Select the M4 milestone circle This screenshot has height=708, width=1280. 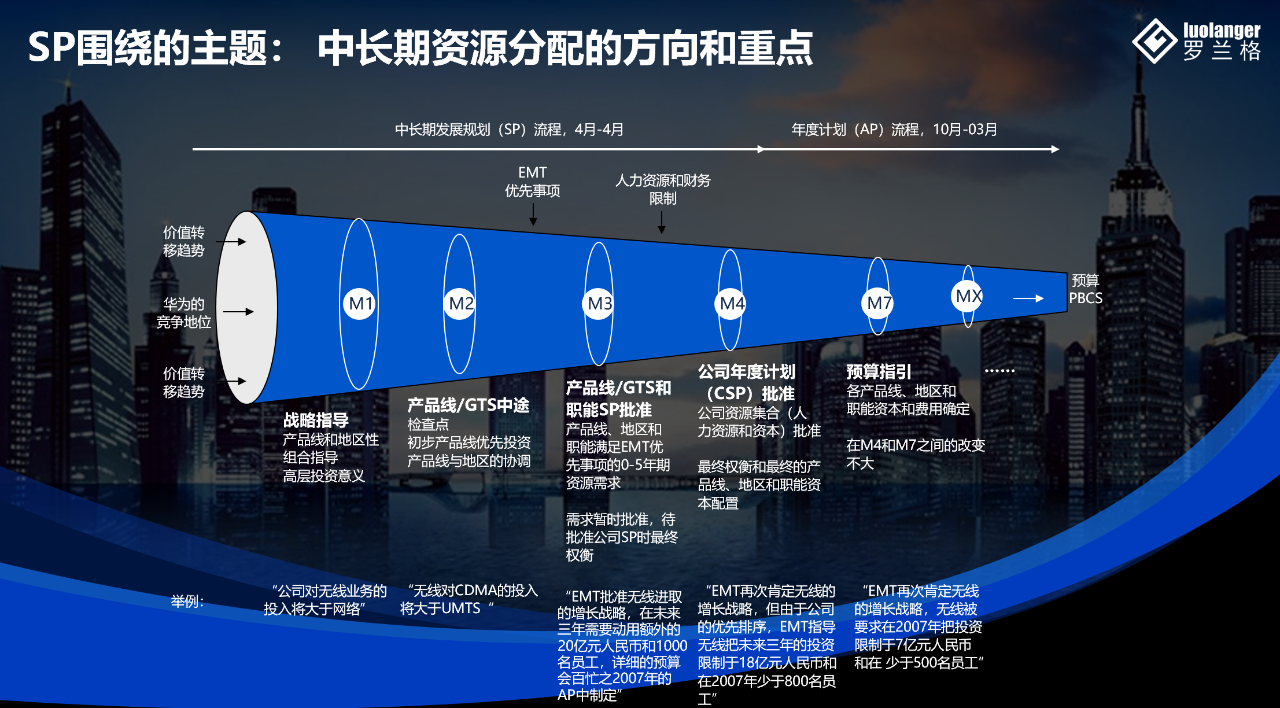(x=731, y=303)
